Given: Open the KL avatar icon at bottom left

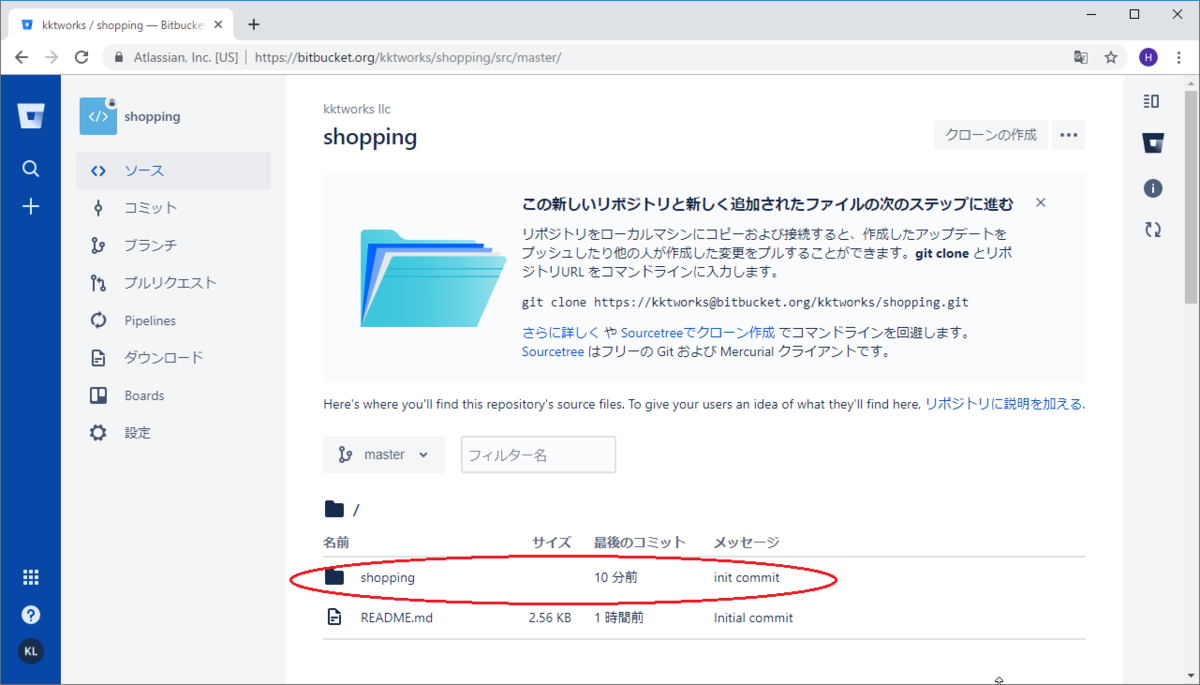Looking at the screenshot, I should click(x=31, y=651).
